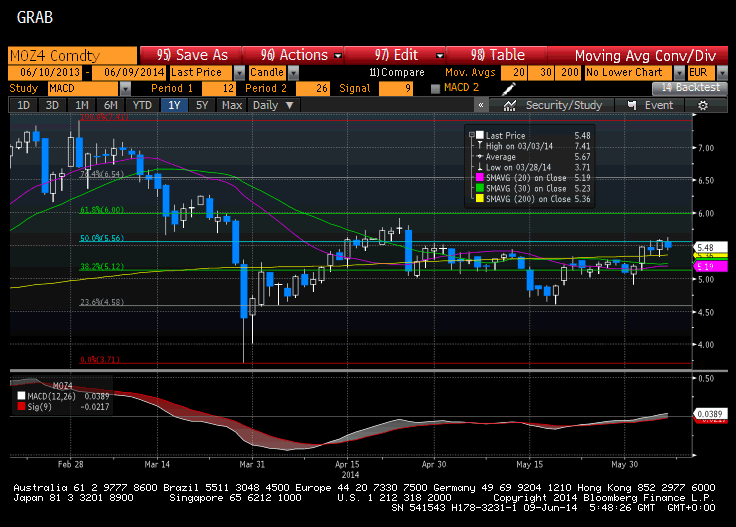Select the 1Y range tab

pos(174,105)
